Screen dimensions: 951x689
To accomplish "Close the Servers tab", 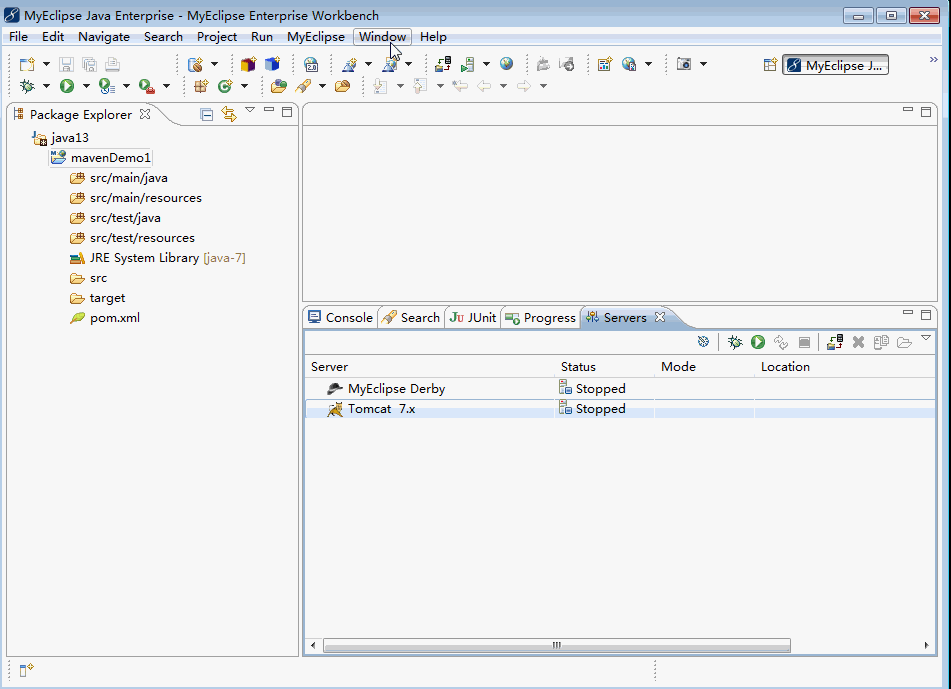I will click(660, 317).
